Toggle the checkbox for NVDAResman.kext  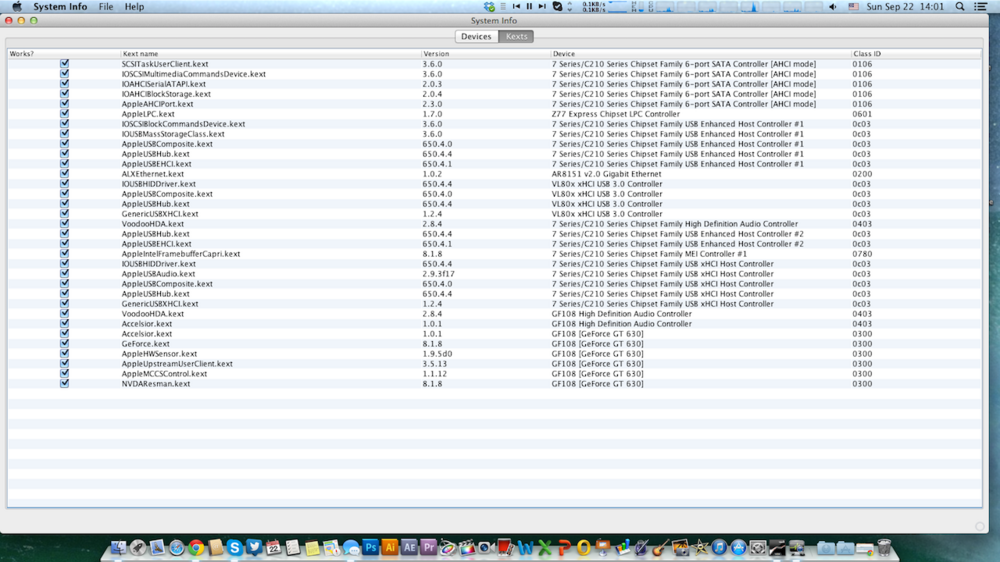[65, 384]
